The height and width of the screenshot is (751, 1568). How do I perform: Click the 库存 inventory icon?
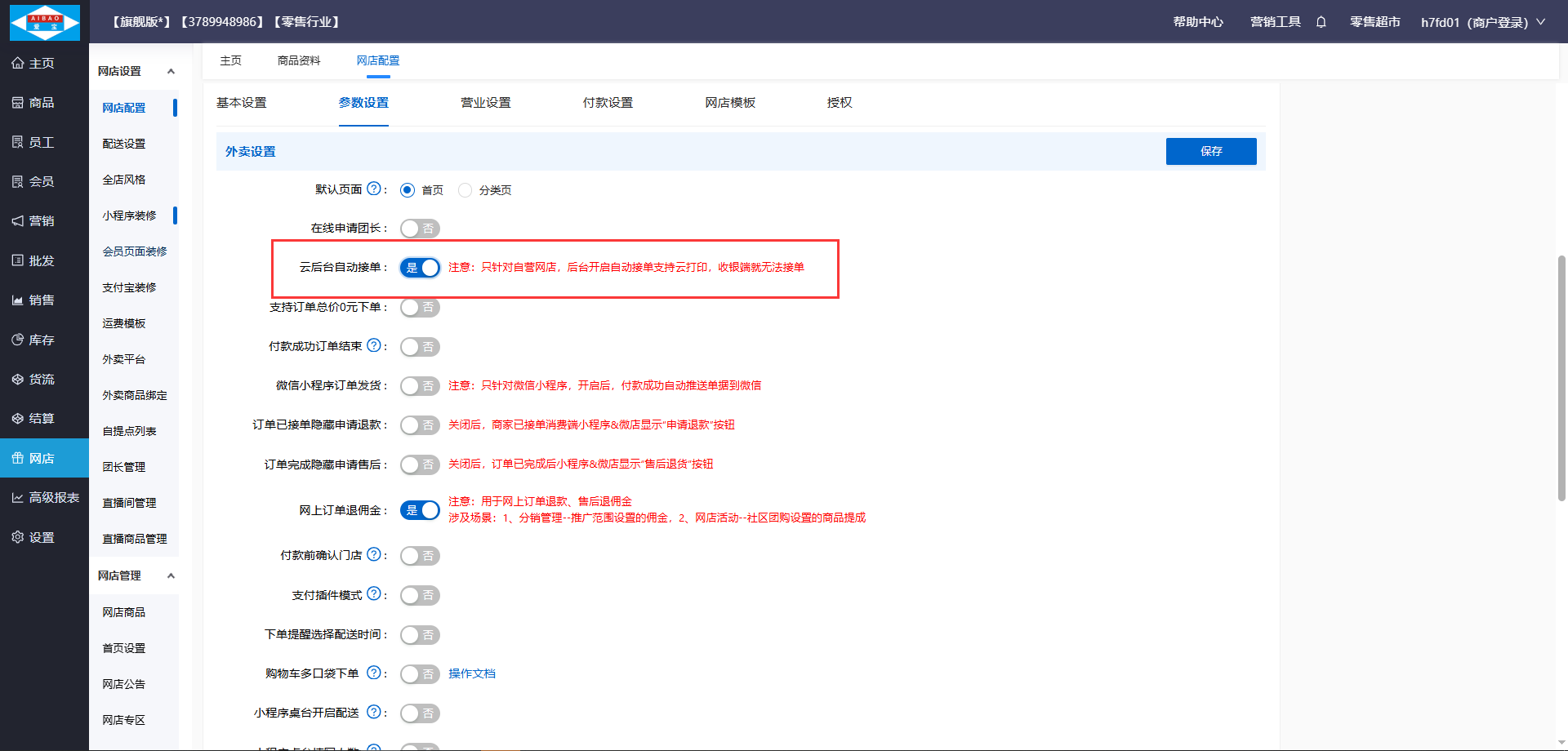[x=17, y=340]
